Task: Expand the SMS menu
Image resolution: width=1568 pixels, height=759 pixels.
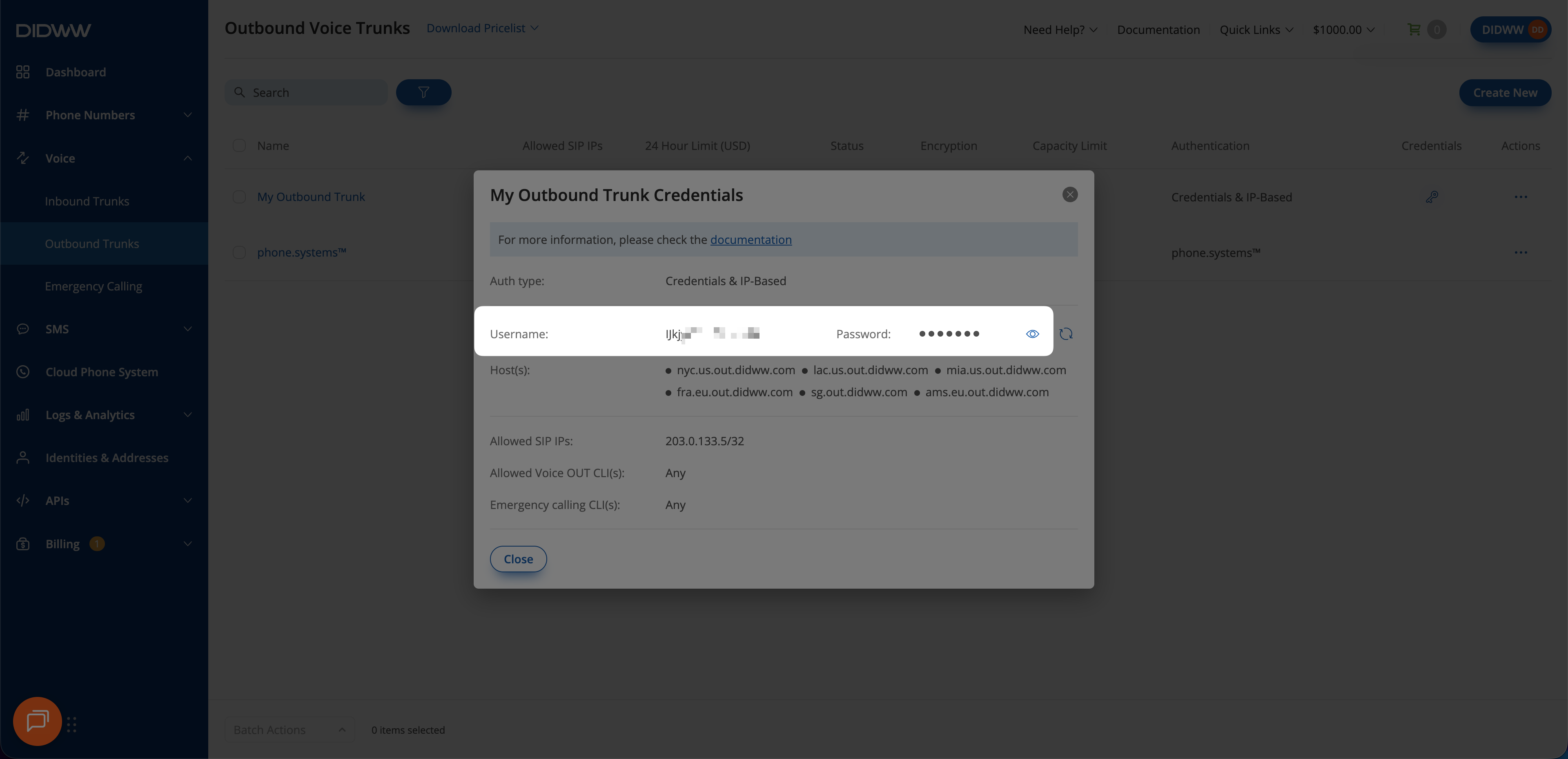Action: (187, 329)
